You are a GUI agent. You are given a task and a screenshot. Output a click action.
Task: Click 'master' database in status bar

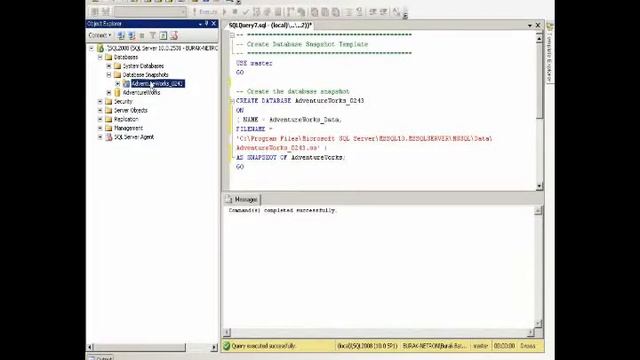click(x=480, y=346)
